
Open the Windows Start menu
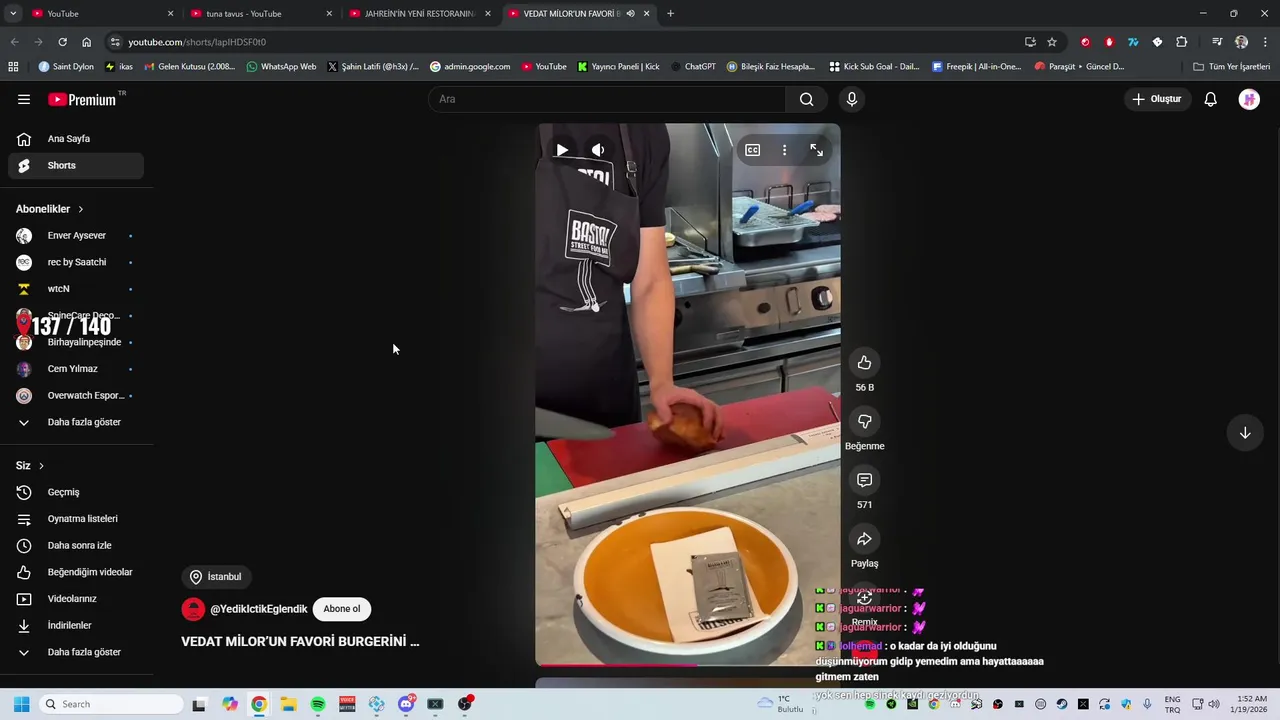coord(21,704)
